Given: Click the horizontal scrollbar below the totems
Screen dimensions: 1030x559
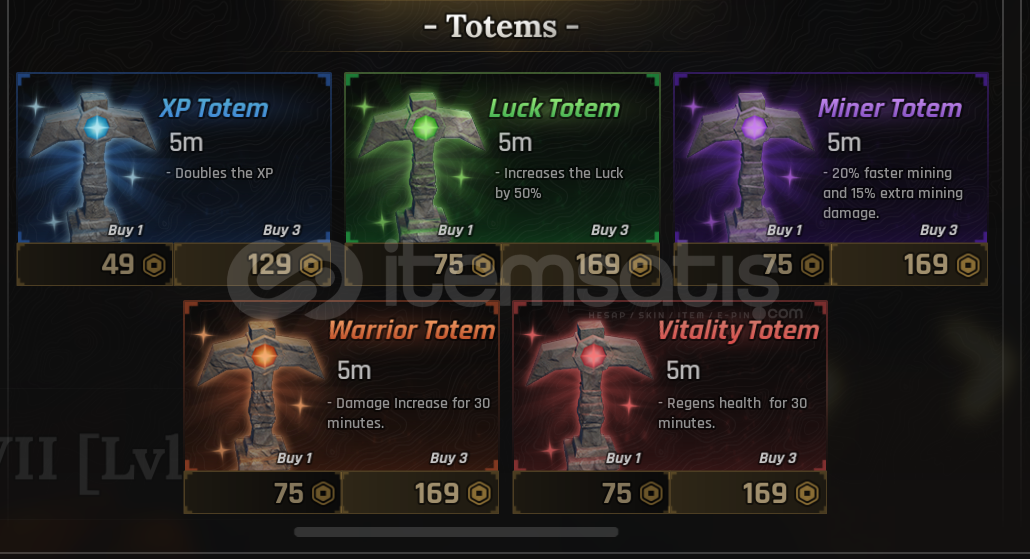Looking at the screenshot, I should coord(456,532).
